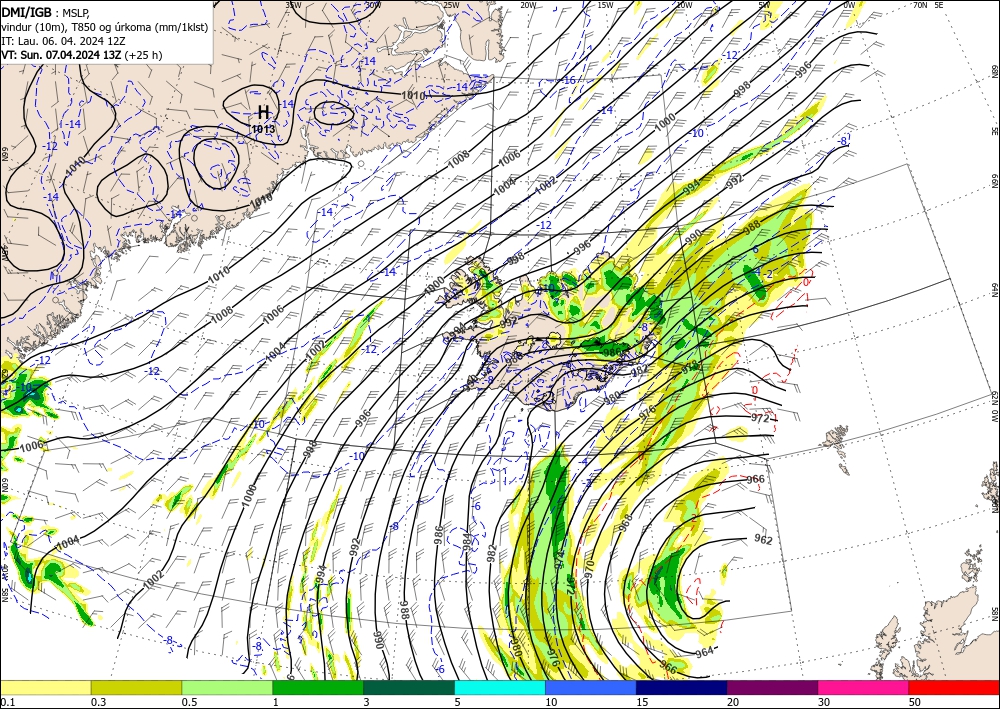This screenshot has height=709, width=1000.
Task: Click the light green 0.5–1 legend swatch
Action: (x=227, y=687)
